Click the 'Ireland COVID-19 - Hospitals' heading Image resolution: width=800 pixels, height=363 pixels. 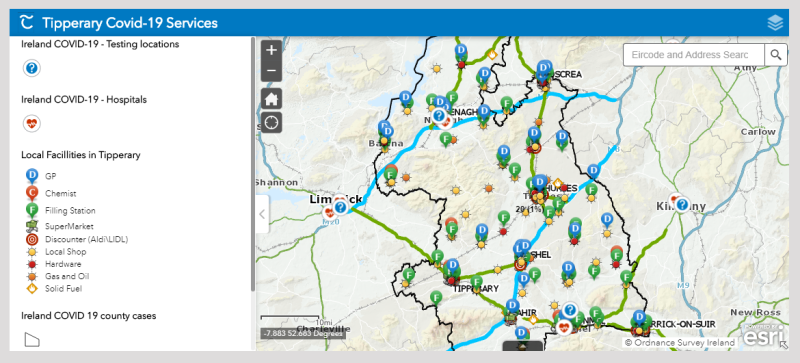click(84, 100)
